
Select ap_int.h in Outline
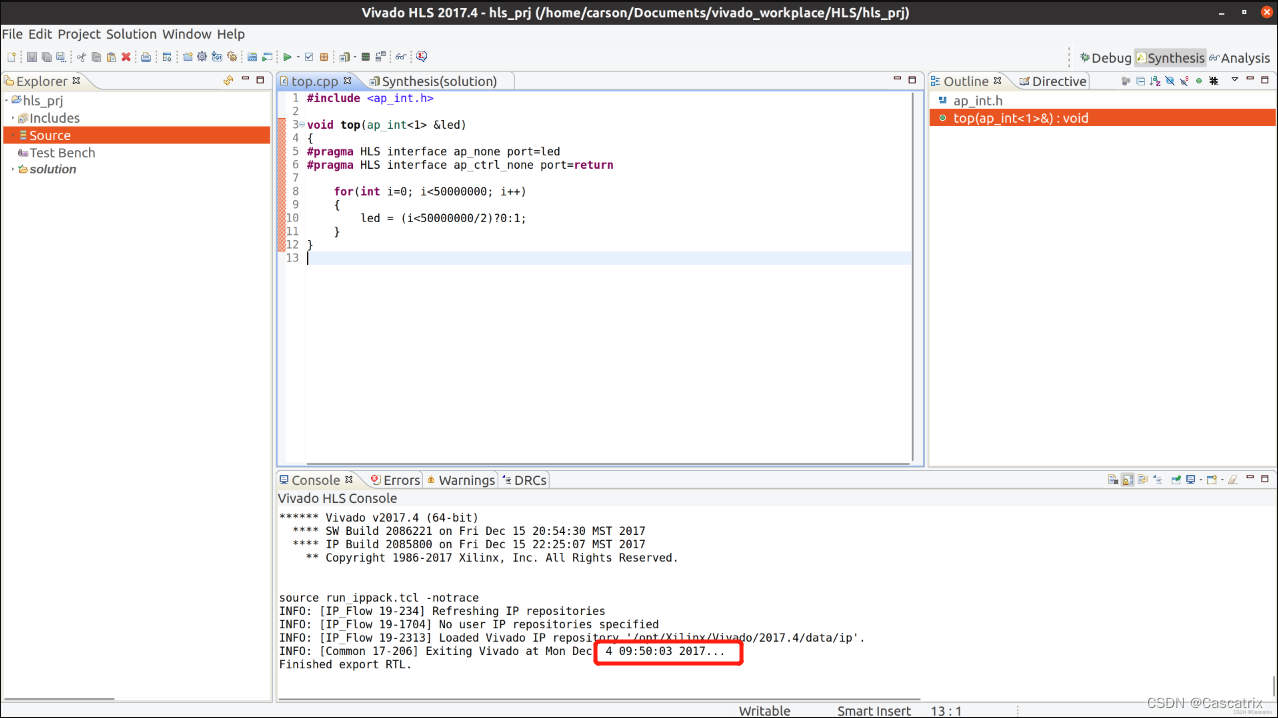point(977,100)
